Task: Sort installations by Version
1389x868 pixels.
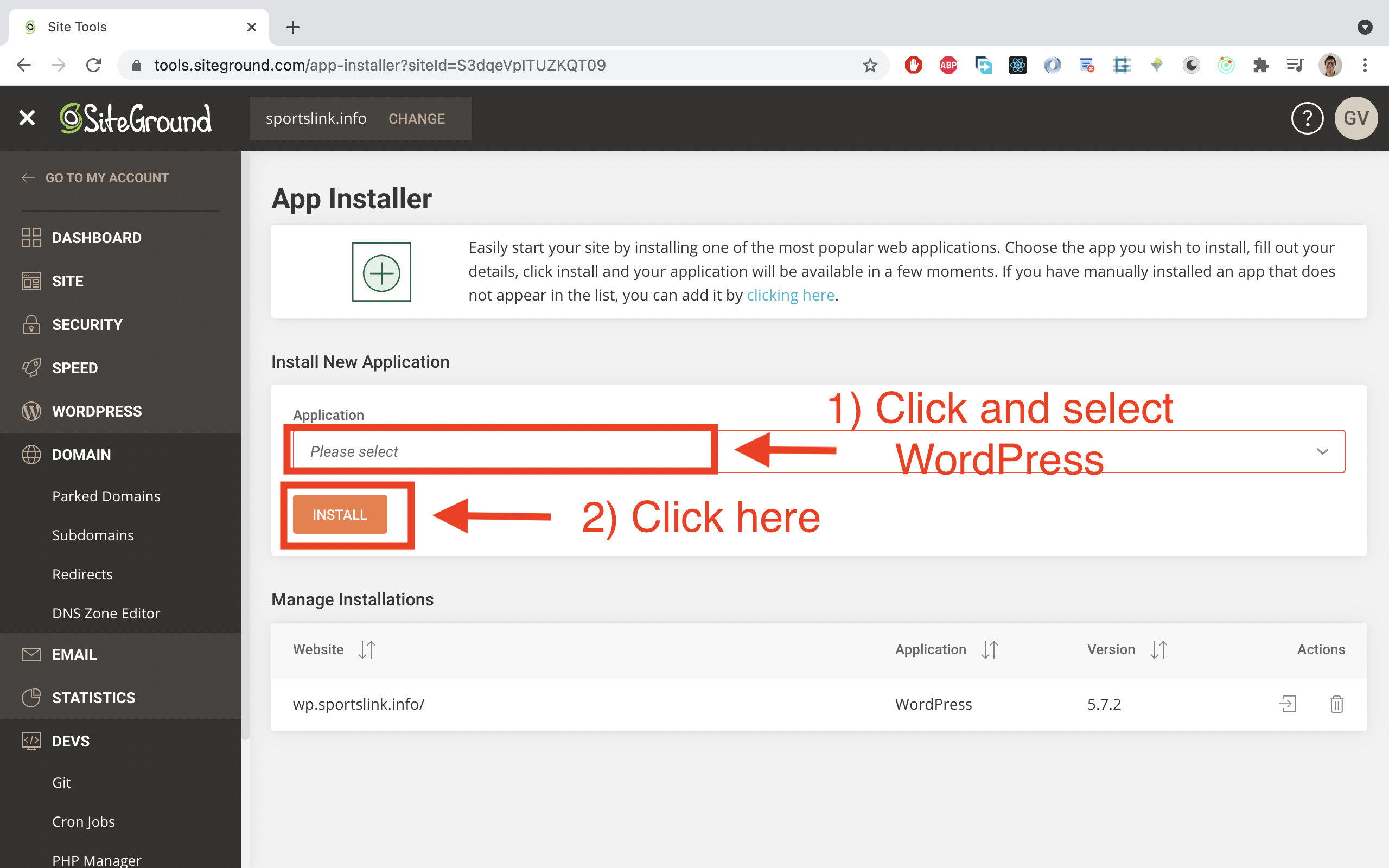Action: pyautogui.click(x=1158, y=649)
